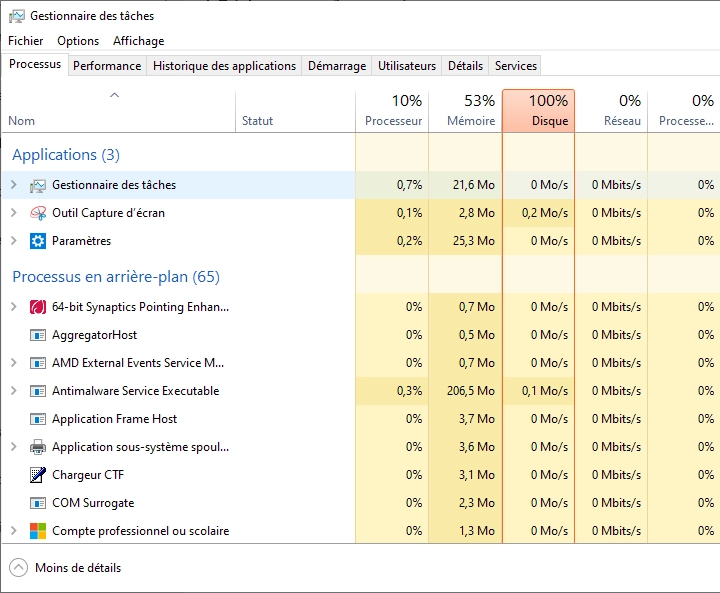Image resolution: width=720 pixels, height=593 pixels.
Task: Sort by Processeur column at 10%
Action: 392,112
